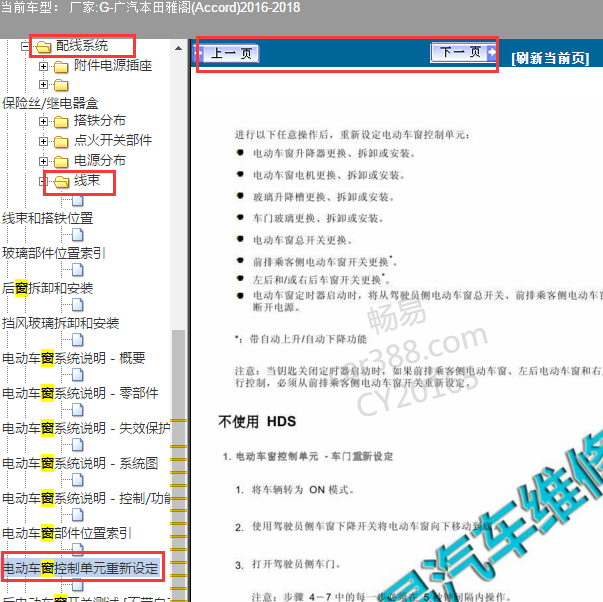The width and height of the screenshot is (603, 602).
Task: Go to previous page with 上一页
Action: click(x=227, y=53)
